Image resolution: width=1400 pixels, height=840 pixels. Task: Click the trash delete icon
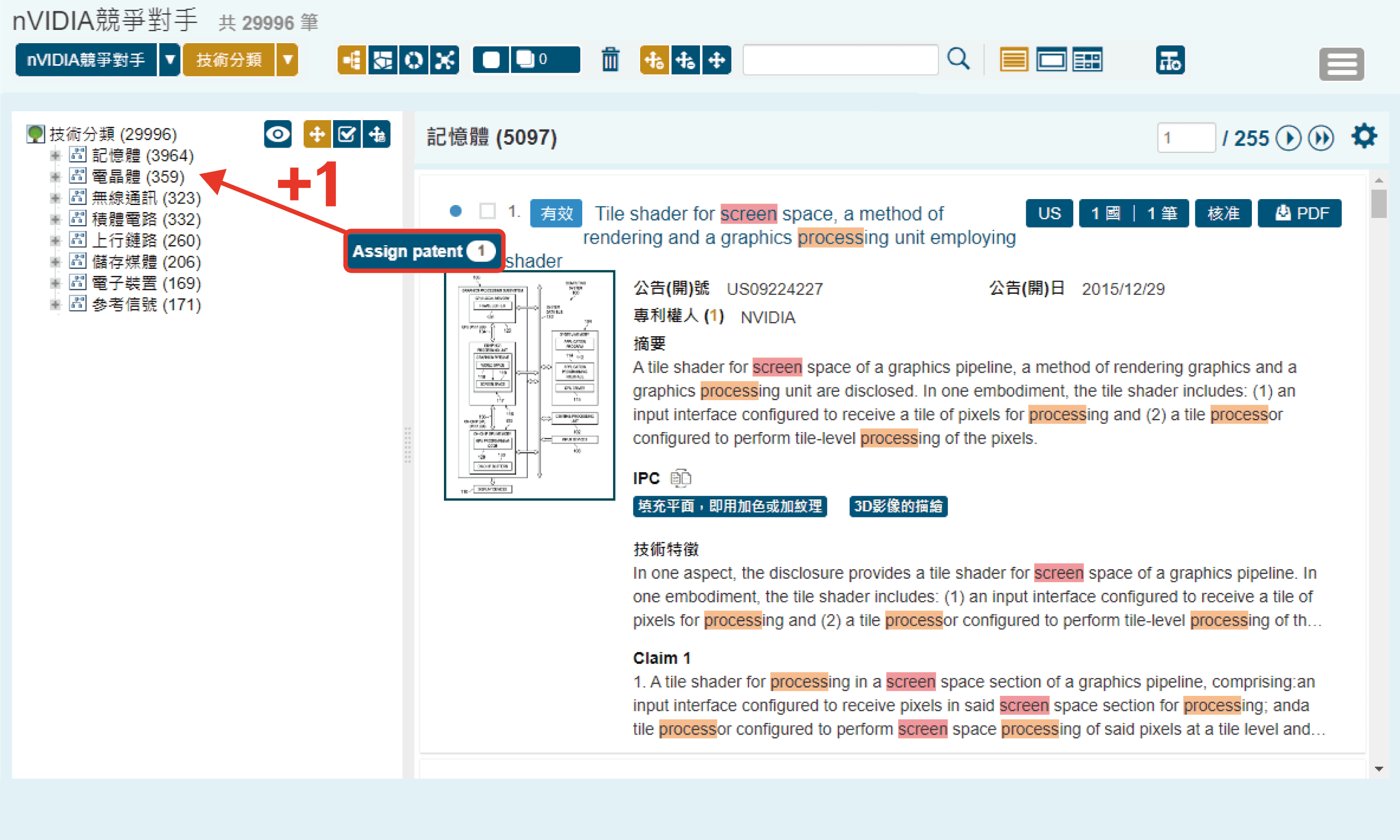pyautogui.click(x=610, y=59)
